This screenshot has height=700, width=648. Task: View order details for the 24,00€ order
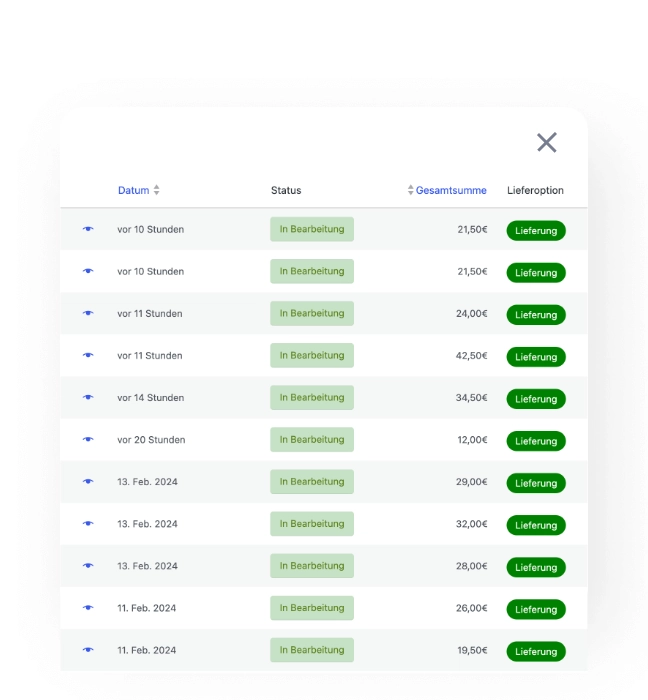(88, 313)
